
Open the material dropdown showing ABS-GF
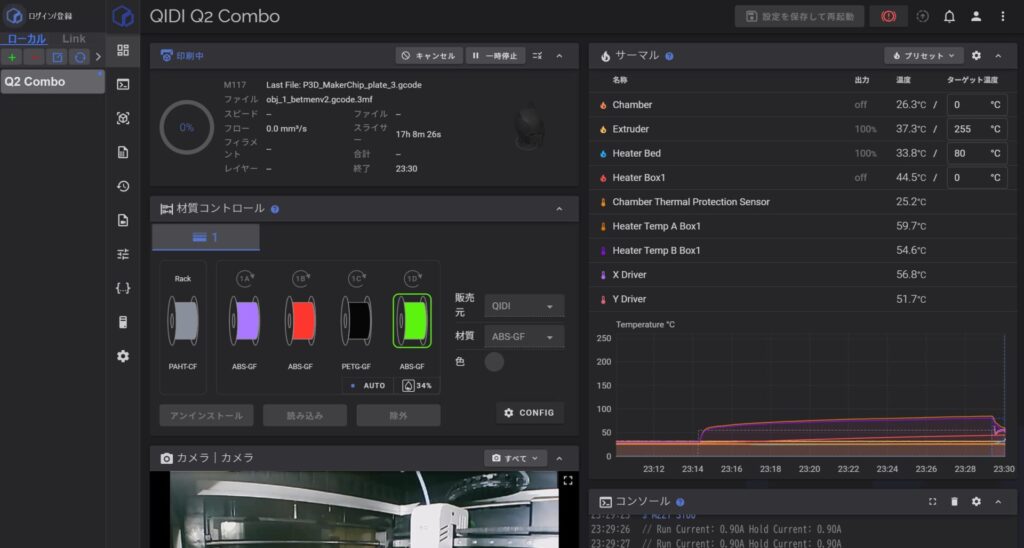tap(524, 337)
